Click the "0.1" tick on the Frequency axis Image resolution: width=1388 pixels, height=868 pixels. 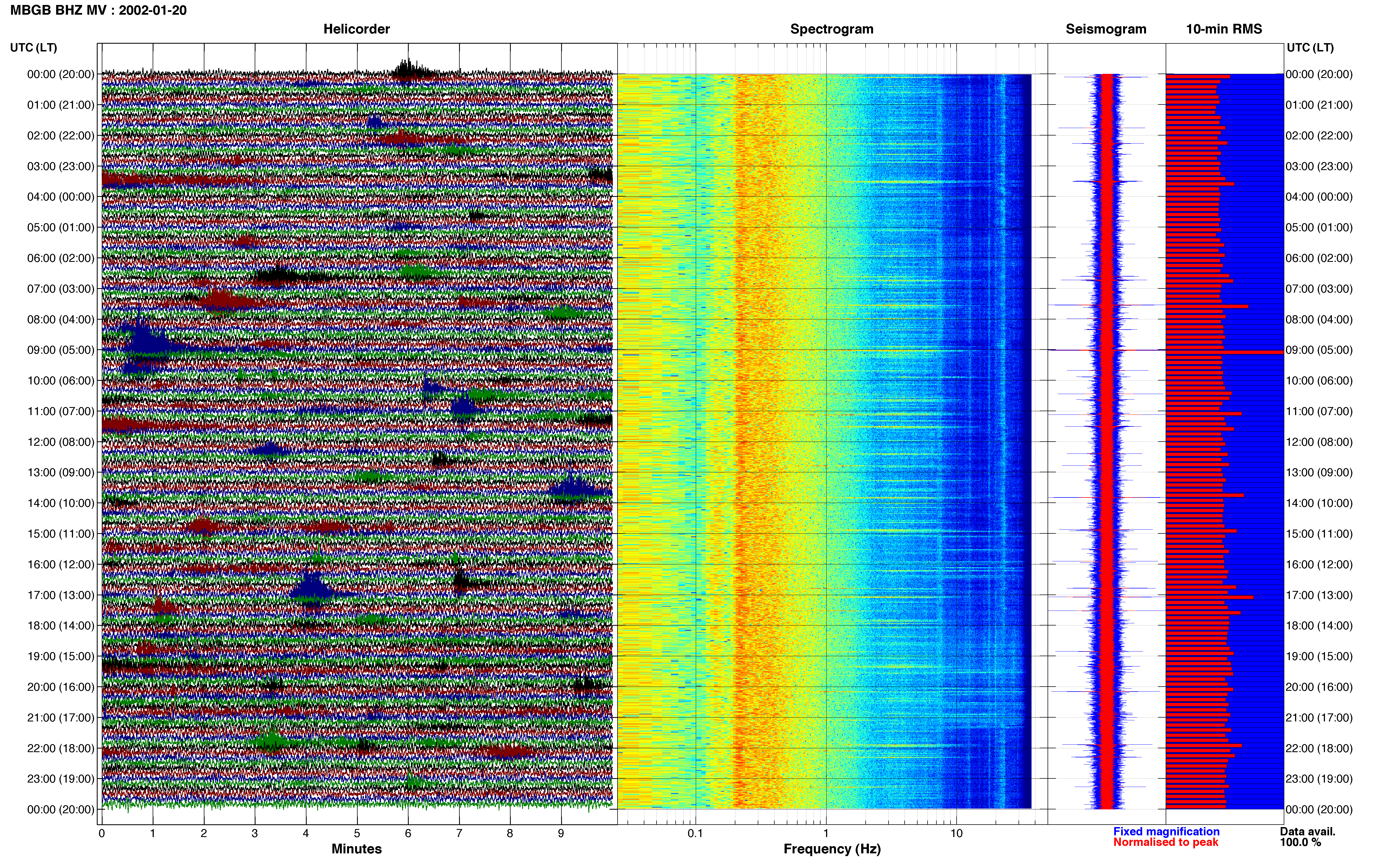[695, 833]
